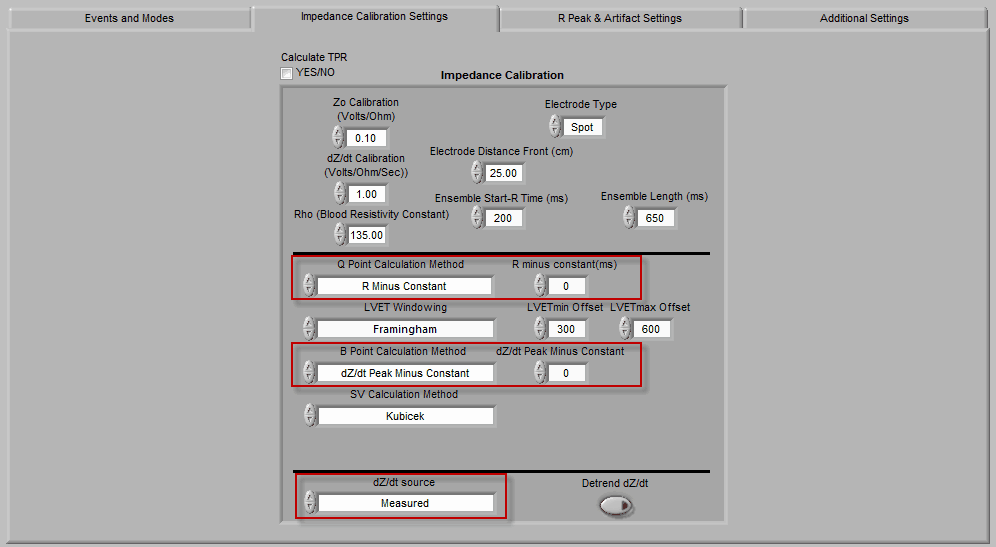
Task: Click LVET Windowing stepper arrows
Action: pos(309,328)
